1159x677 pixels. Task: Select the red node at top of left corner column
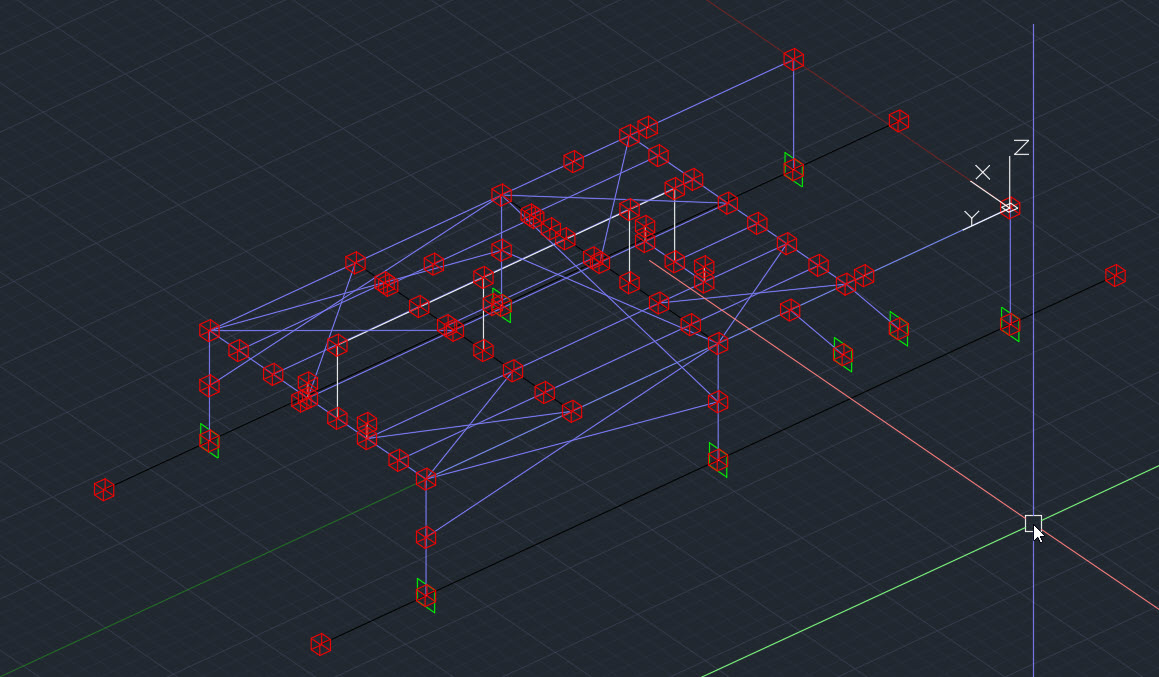(x=209, y=329)
